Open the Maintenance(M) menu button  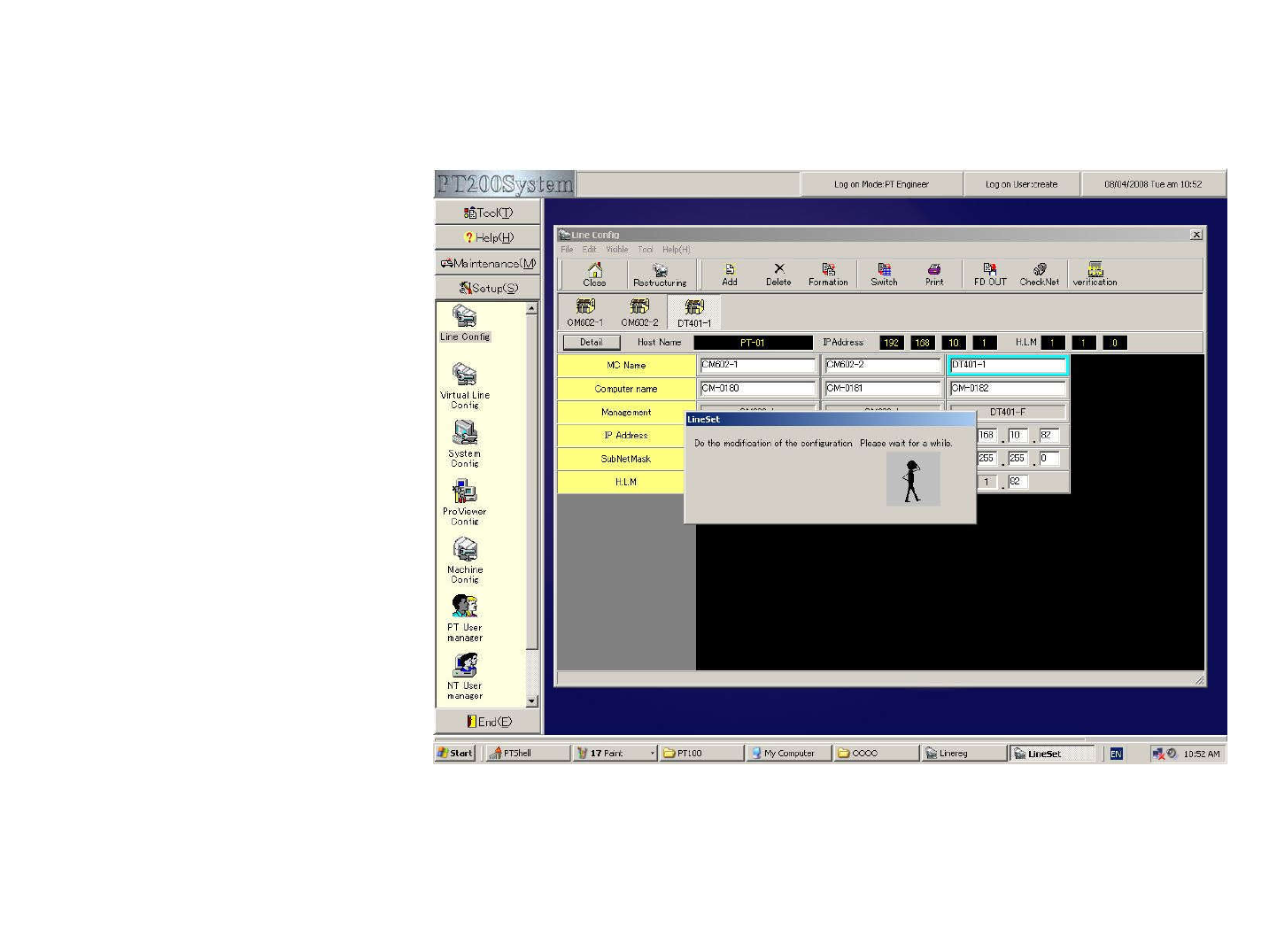click(488, 263)
